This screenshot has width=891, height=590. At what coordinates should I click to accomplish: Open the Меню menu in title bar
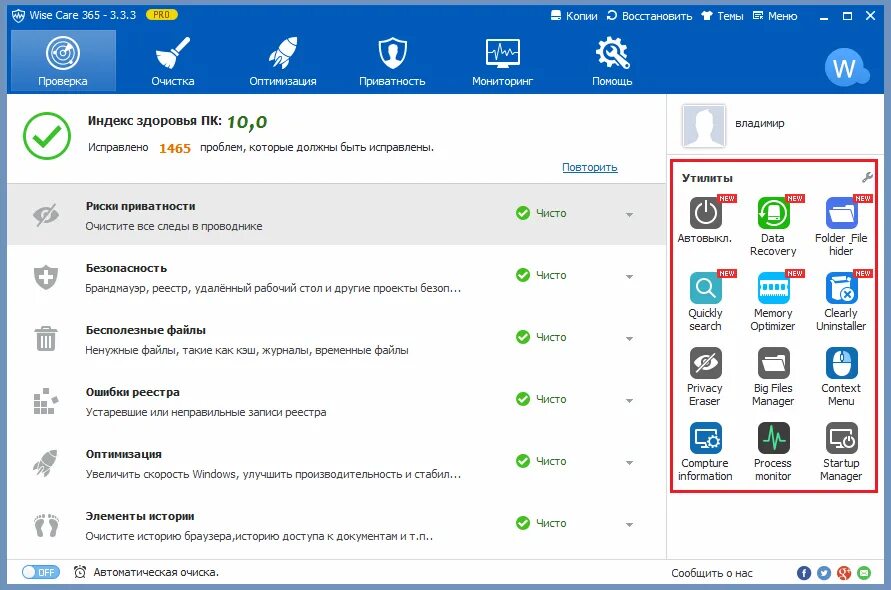[775, 16]
